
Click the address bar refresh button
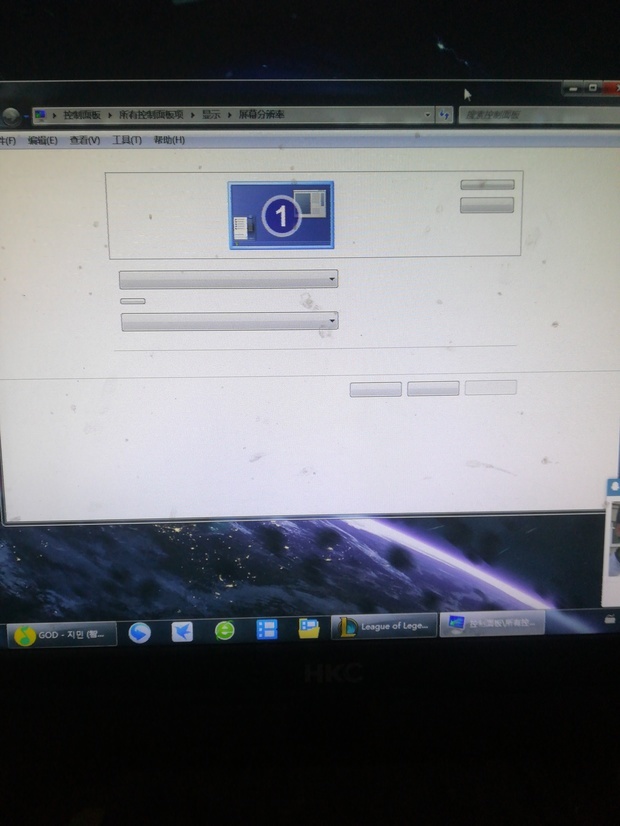pyautogui.click(x=444, y=114)
